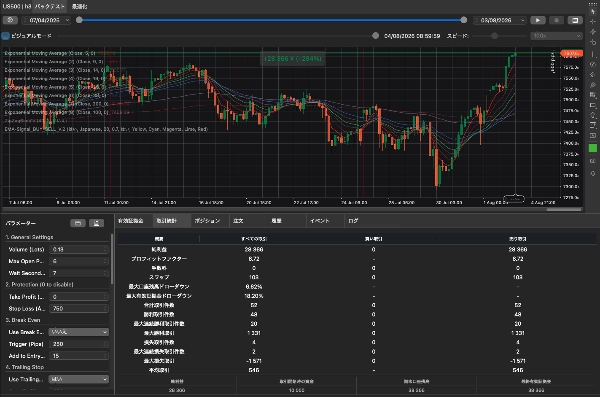
Task: Click the 2. Protection (0 to disable) header
Action: point(39,284)
